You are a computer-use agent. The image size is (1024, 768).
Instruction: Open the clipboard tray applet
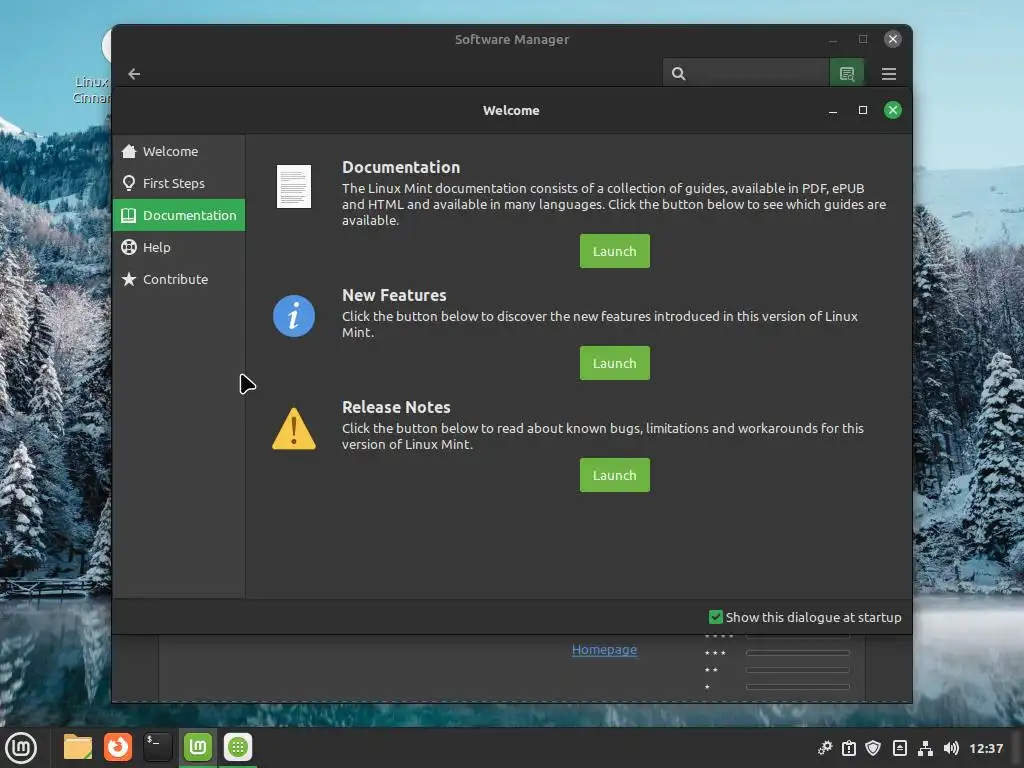pyautogui.click(x=849, y=748)
